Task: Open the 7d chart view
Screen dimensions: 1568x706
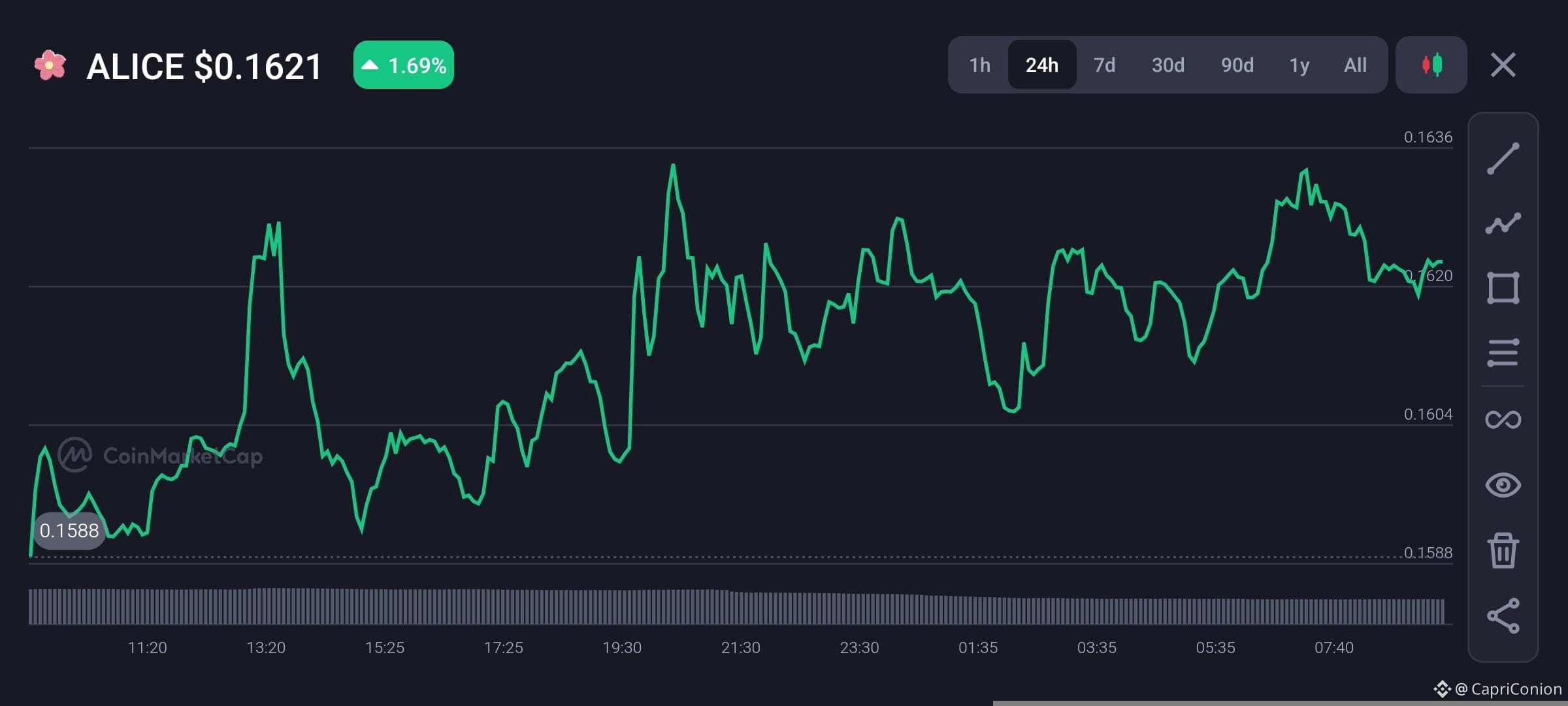Action: click(1104, 65)
